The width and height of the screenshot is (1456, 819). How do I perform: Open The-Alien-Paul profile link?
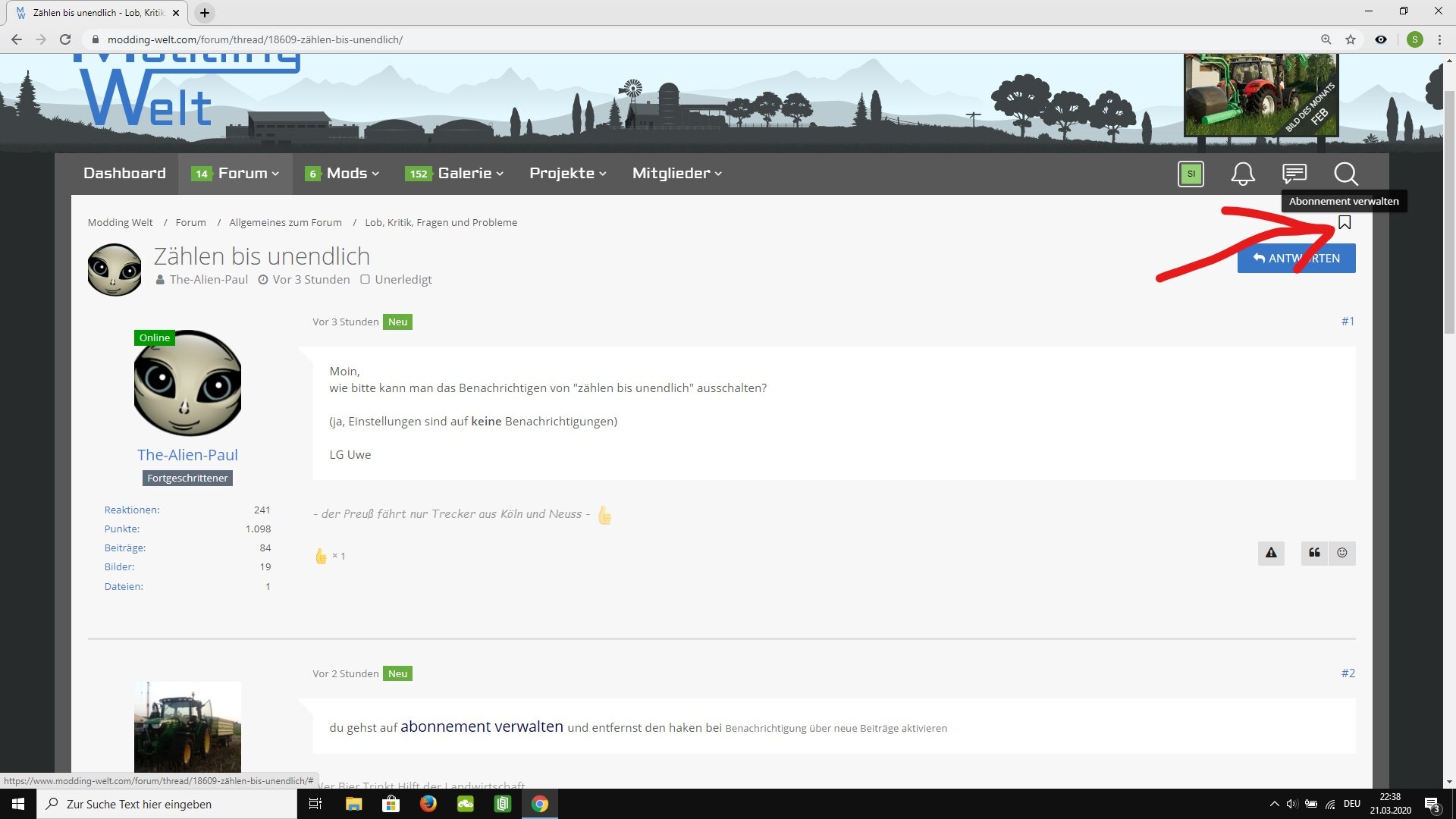(x=187, y=454)
